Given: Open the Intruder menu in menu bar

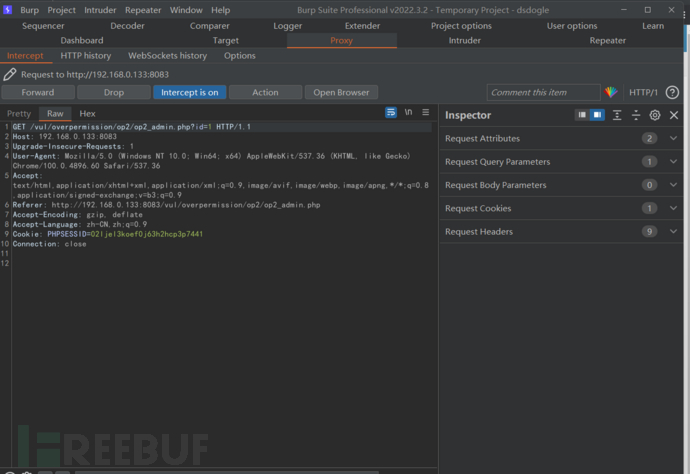Looking at the screenshot, I should pyautogui.click(x=100, y=10).
